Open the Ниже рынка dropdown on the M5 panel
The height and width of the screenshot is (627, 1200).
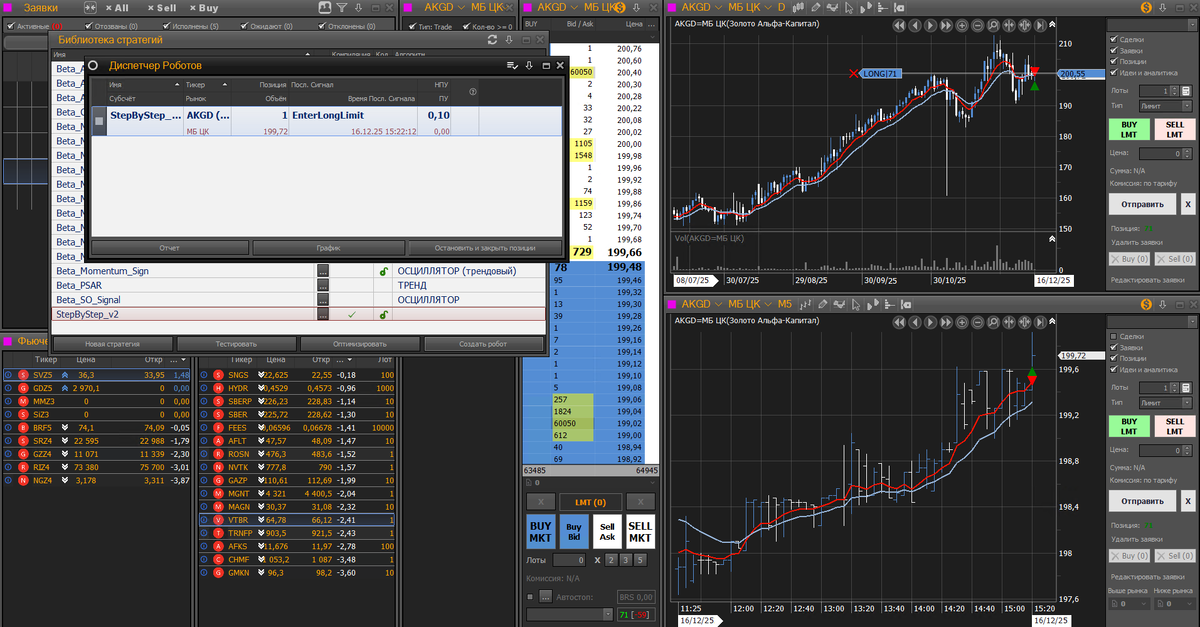1173,604
